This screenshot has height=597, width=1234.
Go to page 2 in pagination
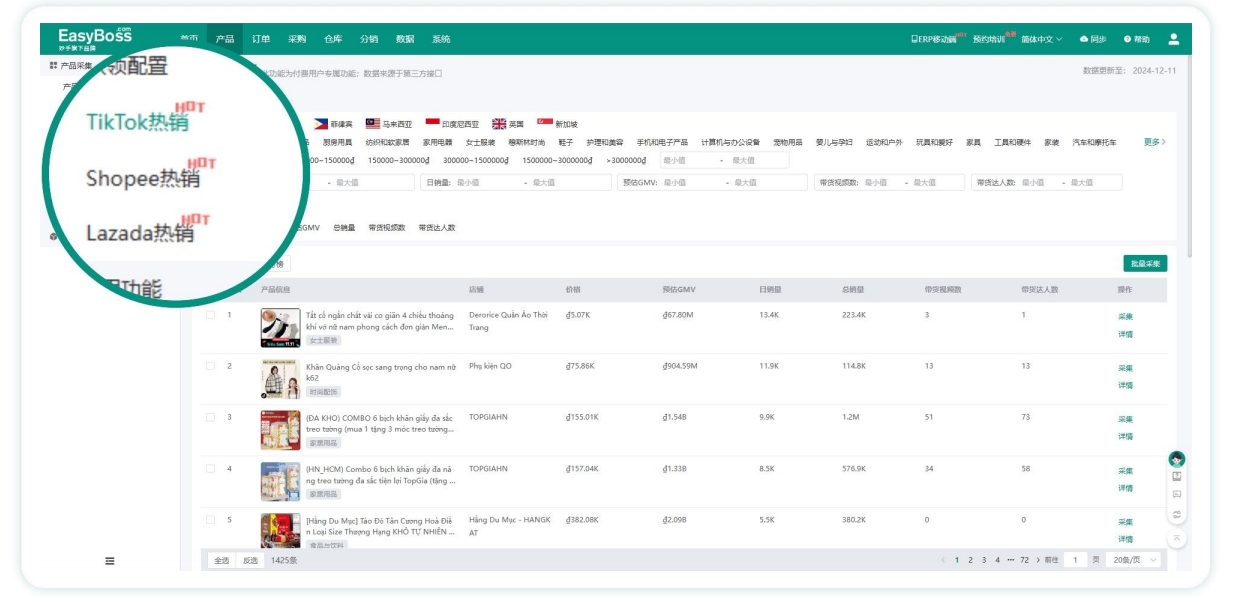coord(970,560)
